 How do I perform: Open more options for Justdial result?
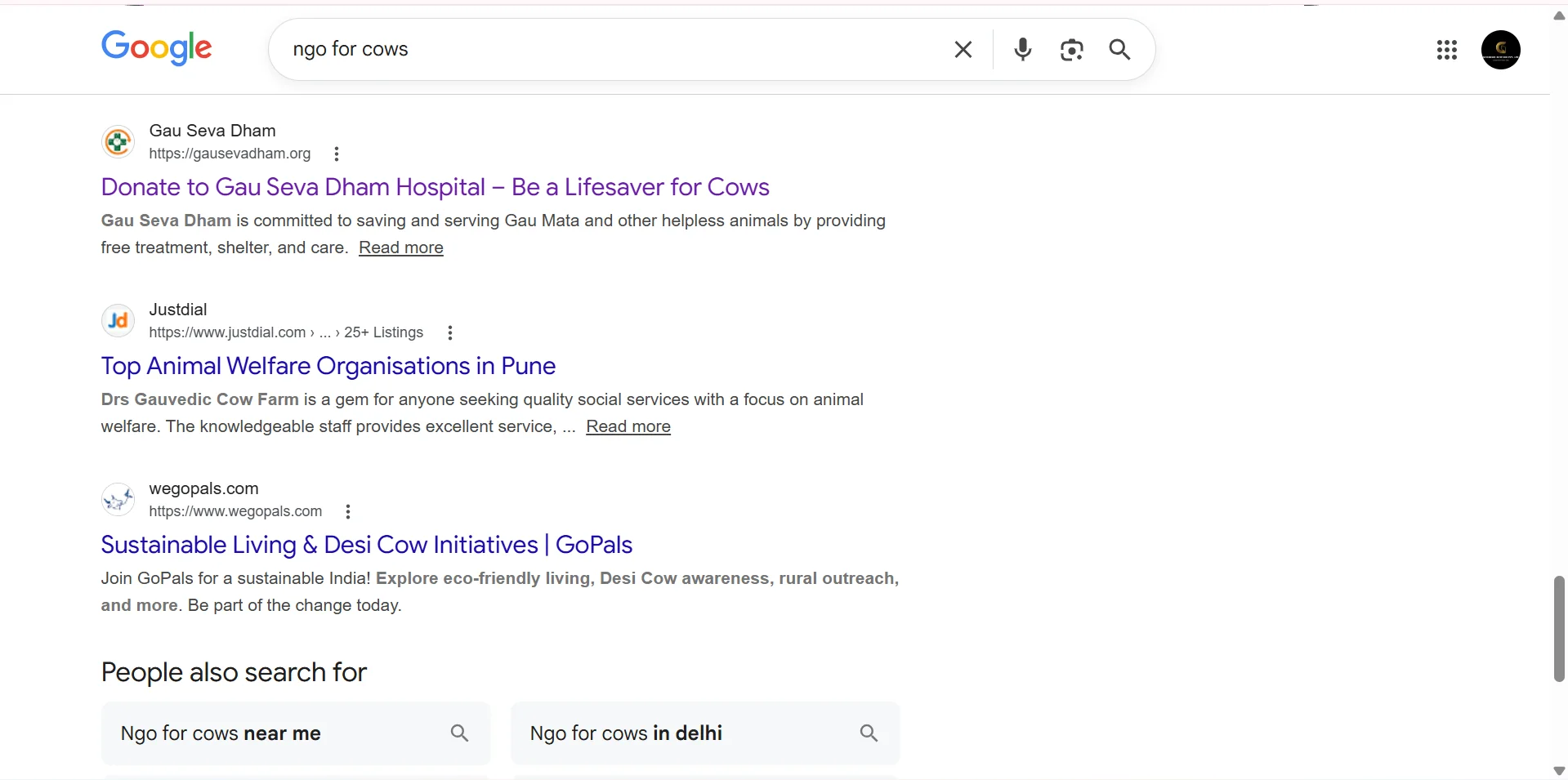coord(449,332)
